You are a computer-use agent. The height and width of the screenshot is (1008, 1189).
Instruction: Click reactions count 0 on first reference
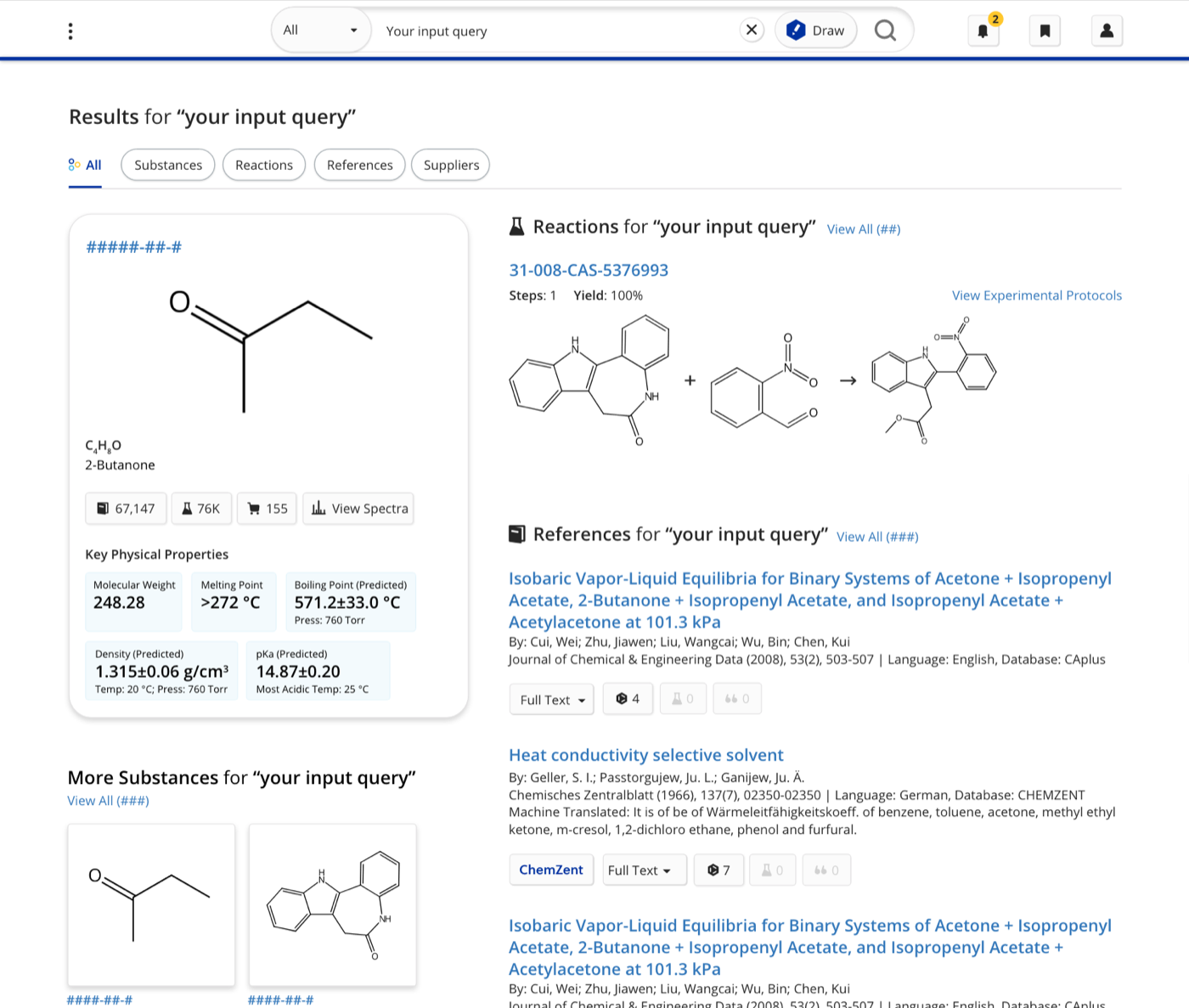pos(683,699)
